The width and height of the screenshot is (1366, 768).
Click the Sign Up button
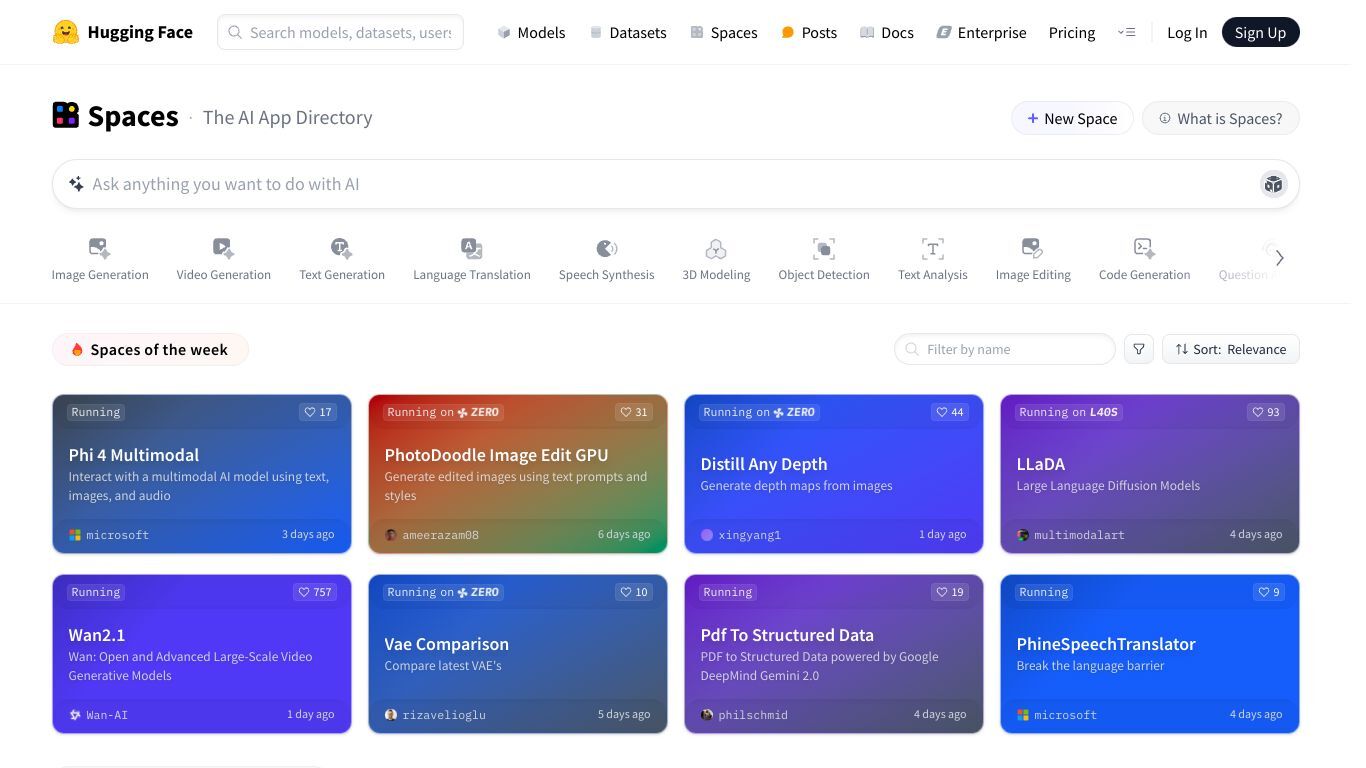coord(1260,32)
